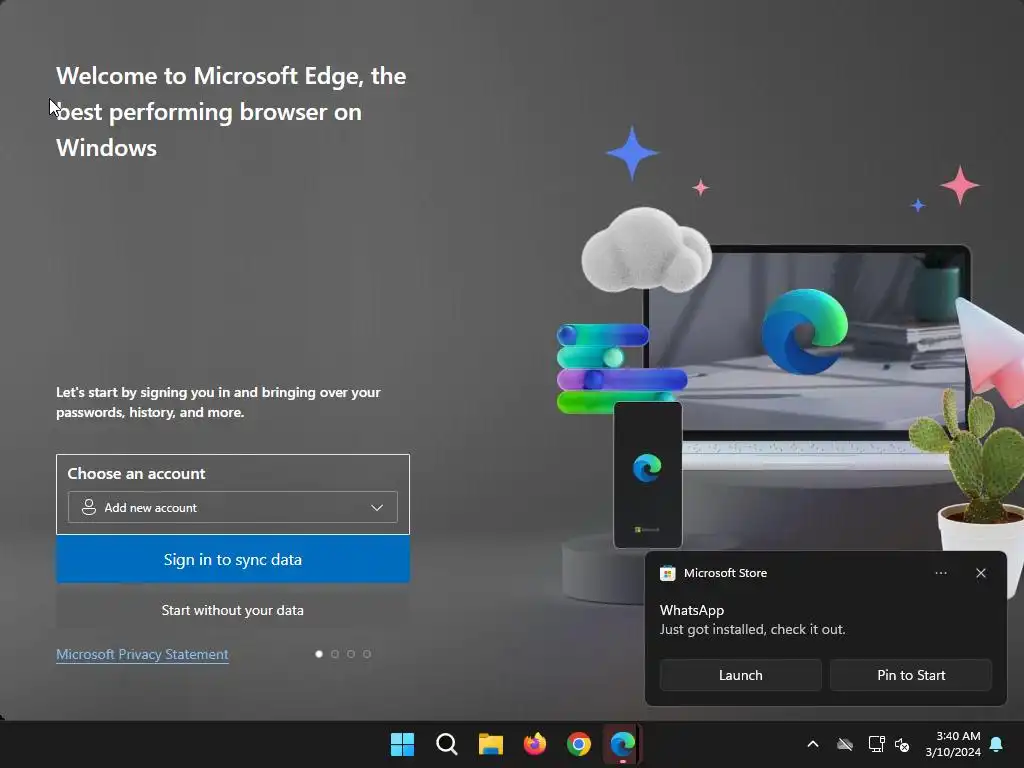Click the Microsoft Edge taskbar icon
1024x768 pixels.
pyautogui.click(x=622, y=744)
